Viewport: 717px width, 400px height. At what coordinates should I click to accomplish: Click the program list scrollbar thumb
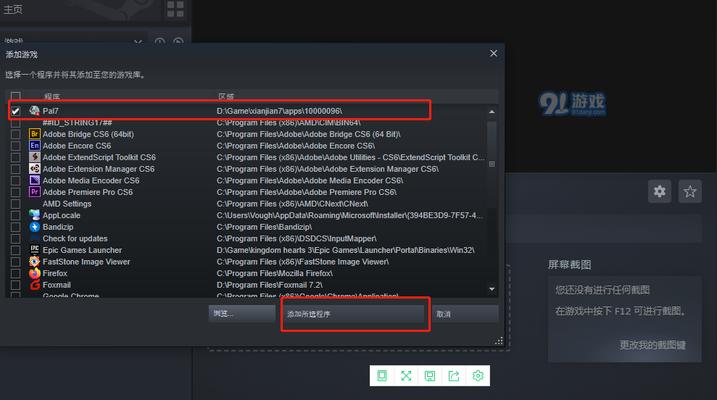point(492,164)
